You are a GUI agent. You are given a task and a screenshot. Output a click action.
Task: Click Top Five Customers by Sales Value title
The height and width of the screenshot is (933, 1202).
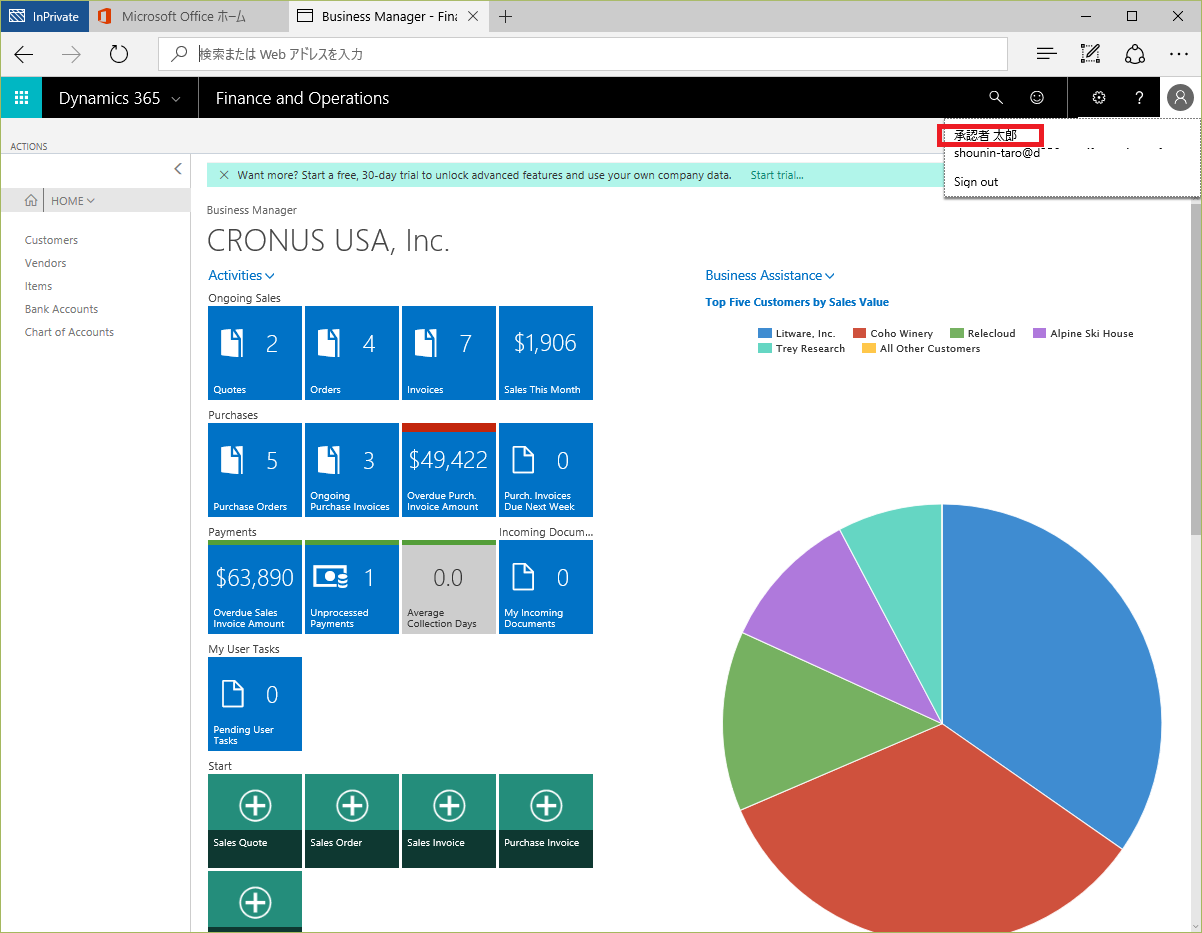click(x=797, y=302)
